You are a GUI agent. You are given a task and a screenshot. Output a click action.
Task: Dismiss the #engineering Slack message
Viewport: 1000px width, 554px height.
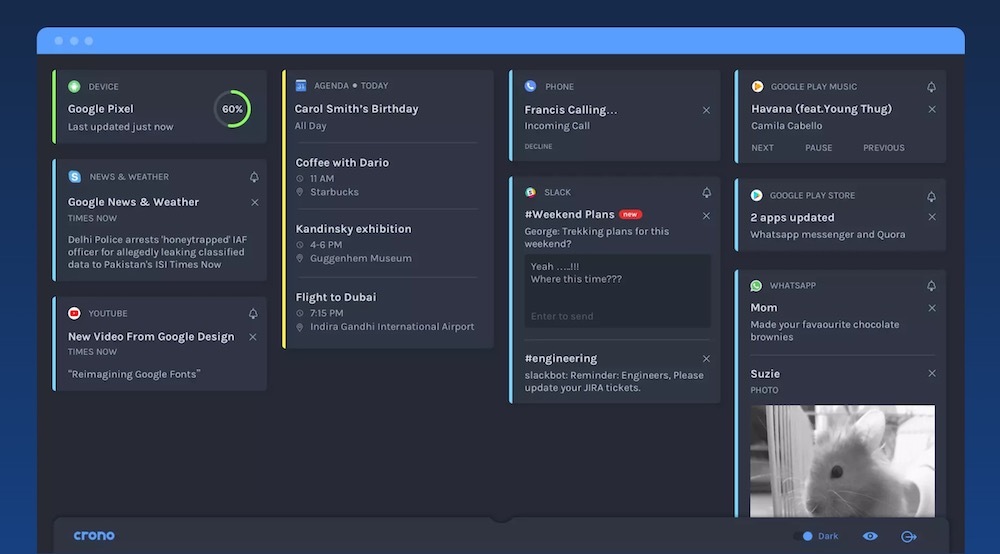706,359
